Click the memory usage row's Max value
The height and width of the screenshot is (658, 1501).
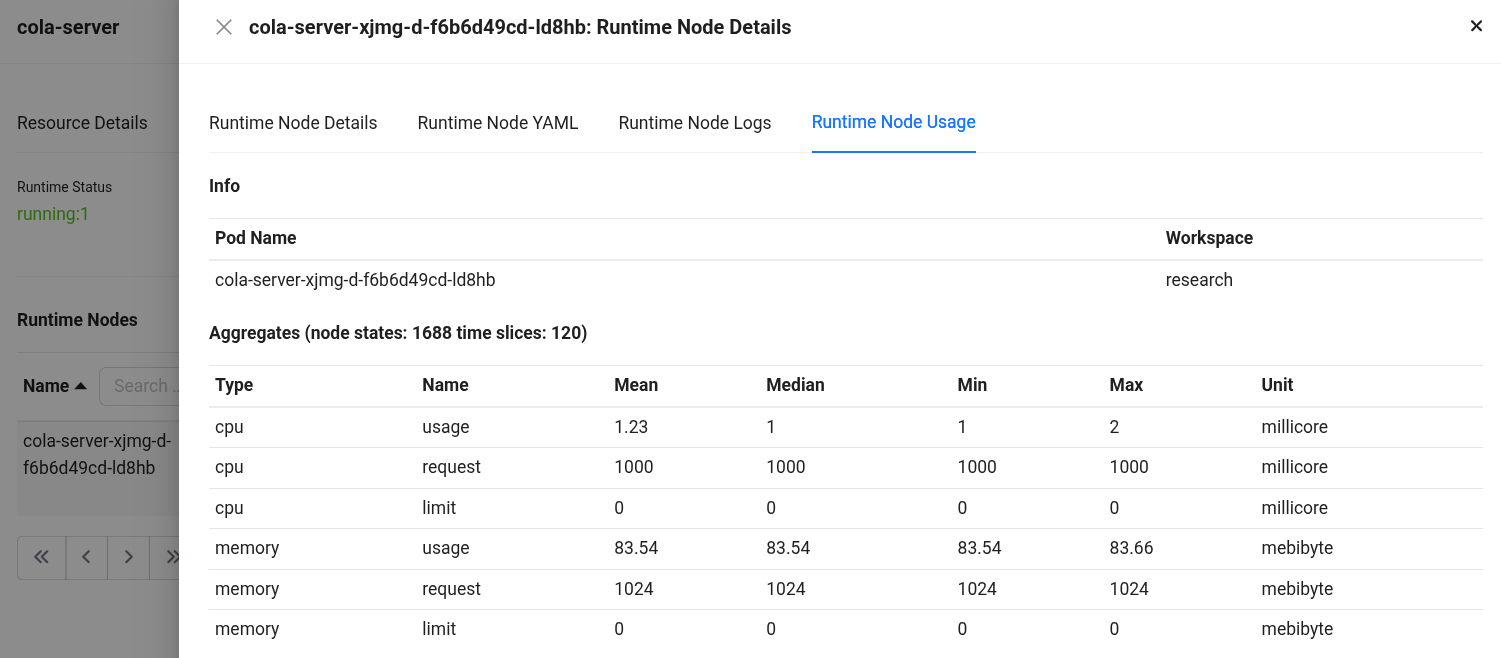pyautogui.click(x=1129, y=548)
